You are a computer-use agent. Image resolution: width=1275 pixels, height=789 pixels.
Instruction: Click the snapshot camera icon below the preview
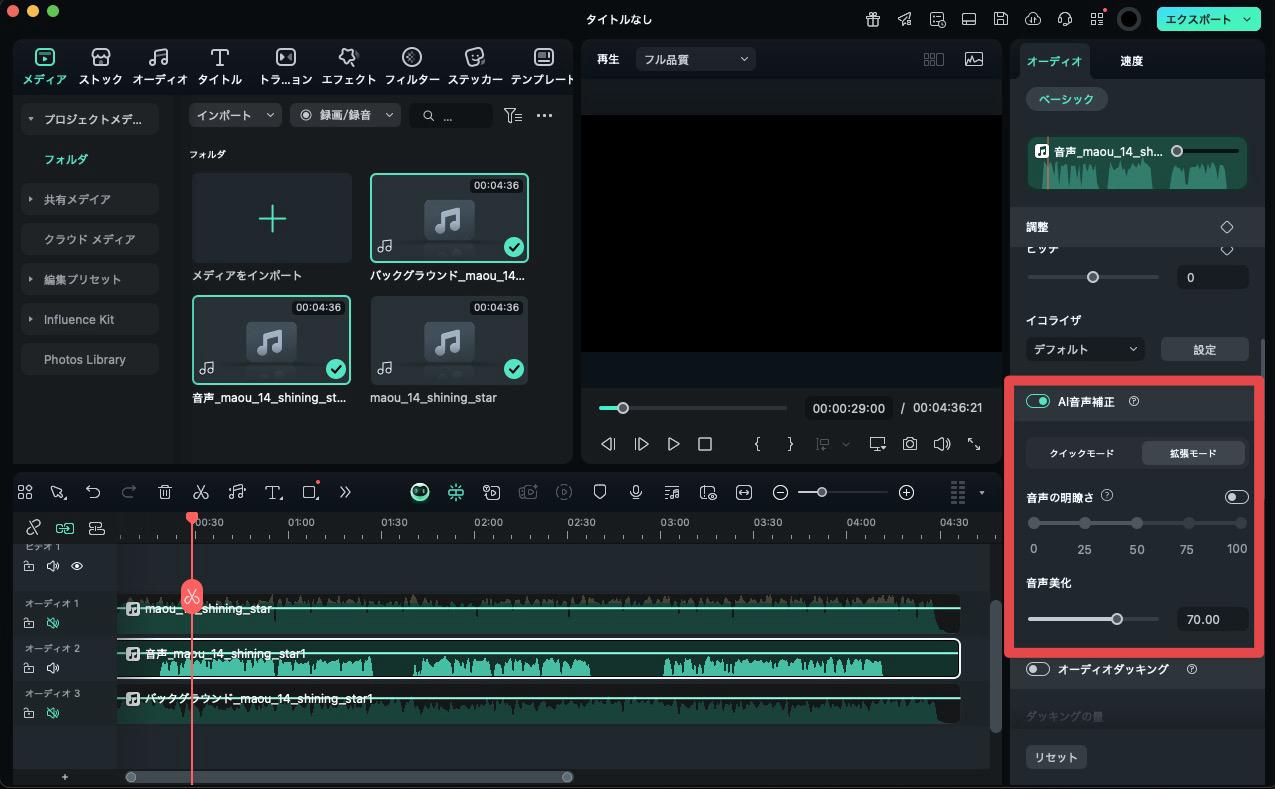pyautogui.click(x=909, y=443)
